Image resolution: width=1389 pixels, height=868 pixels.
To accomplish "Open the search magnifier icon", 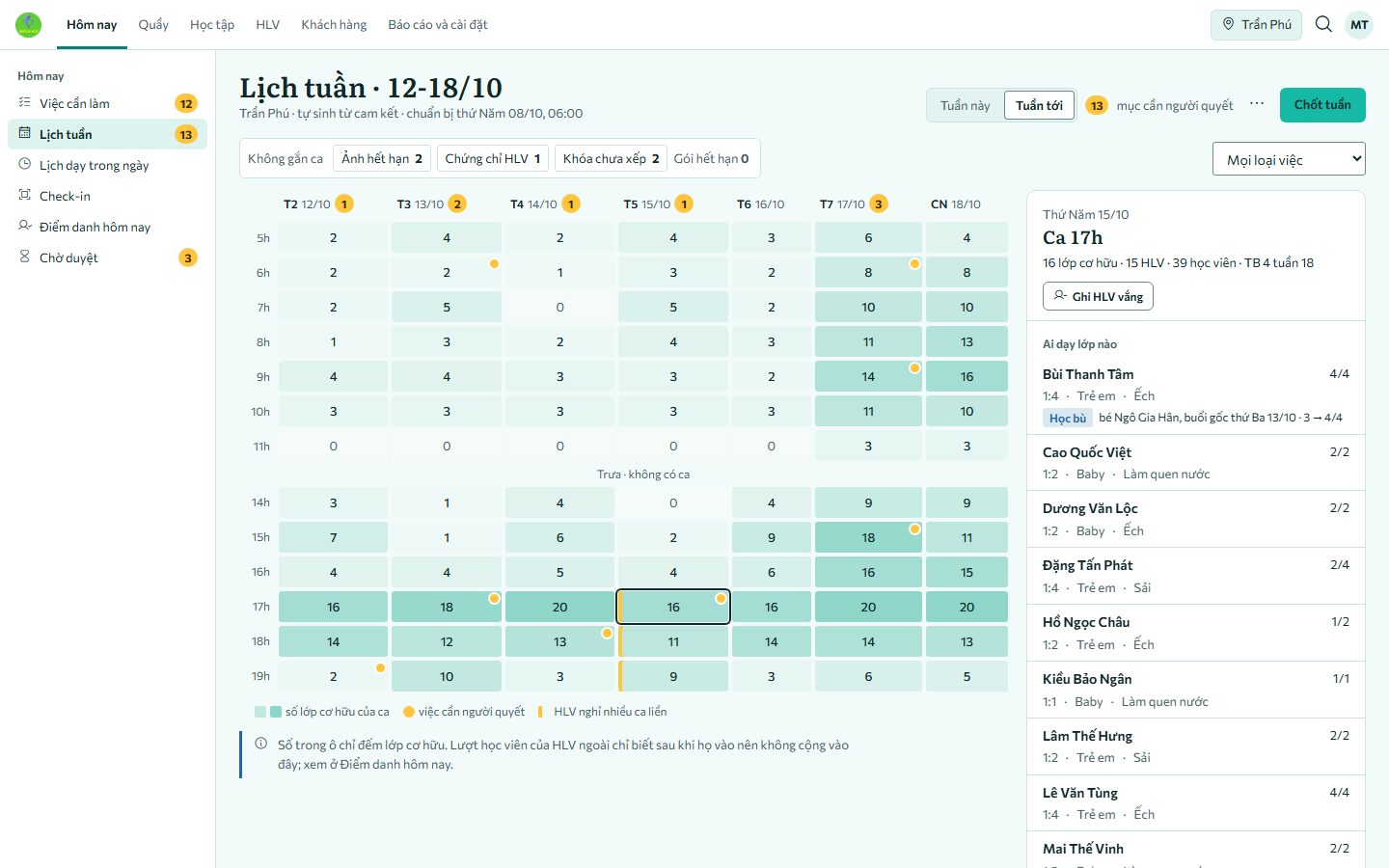I will click(1323, 24).
